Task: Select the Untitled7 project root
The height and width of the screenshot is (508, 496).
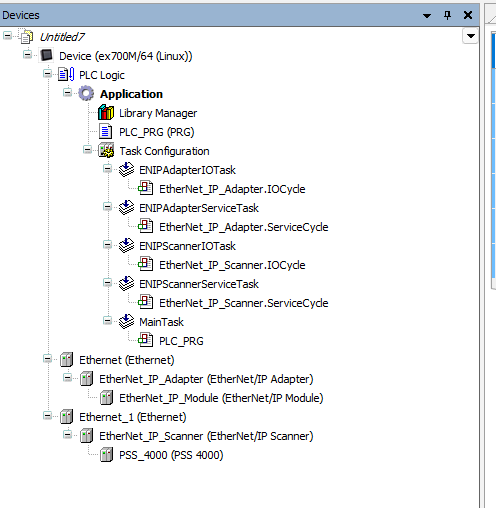Action: (62, 37)
